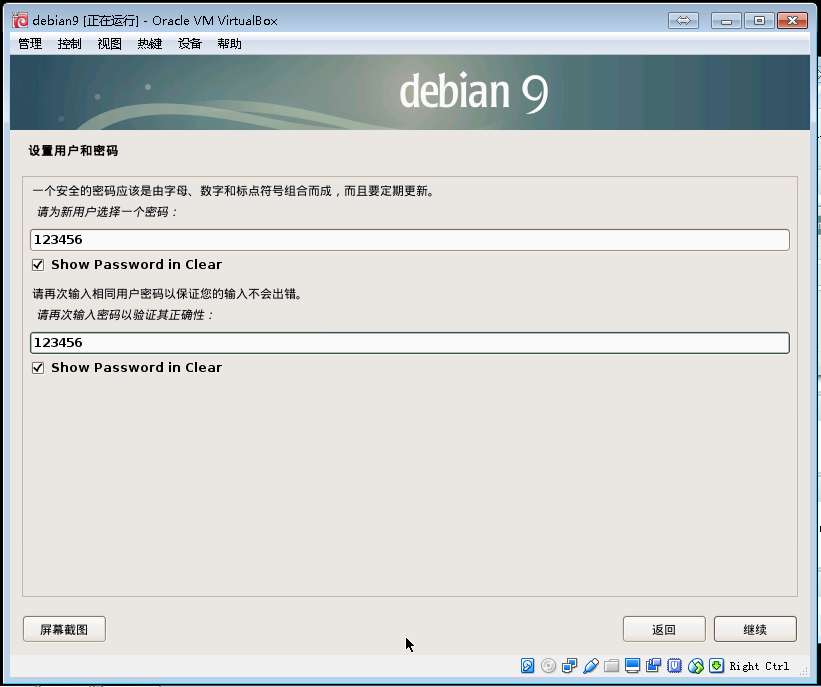Click the video capture status icon
Screen dimensions: 821x687
pos(653,666)
